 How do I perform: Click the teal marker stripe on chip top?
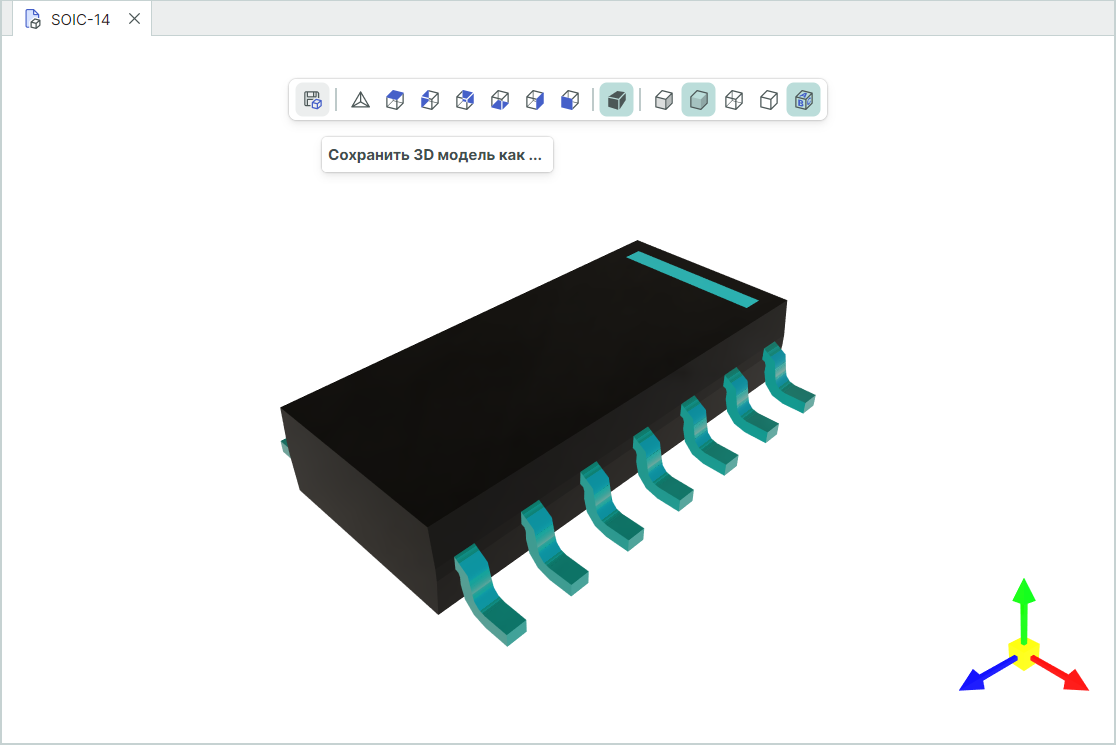click(692, 279)
